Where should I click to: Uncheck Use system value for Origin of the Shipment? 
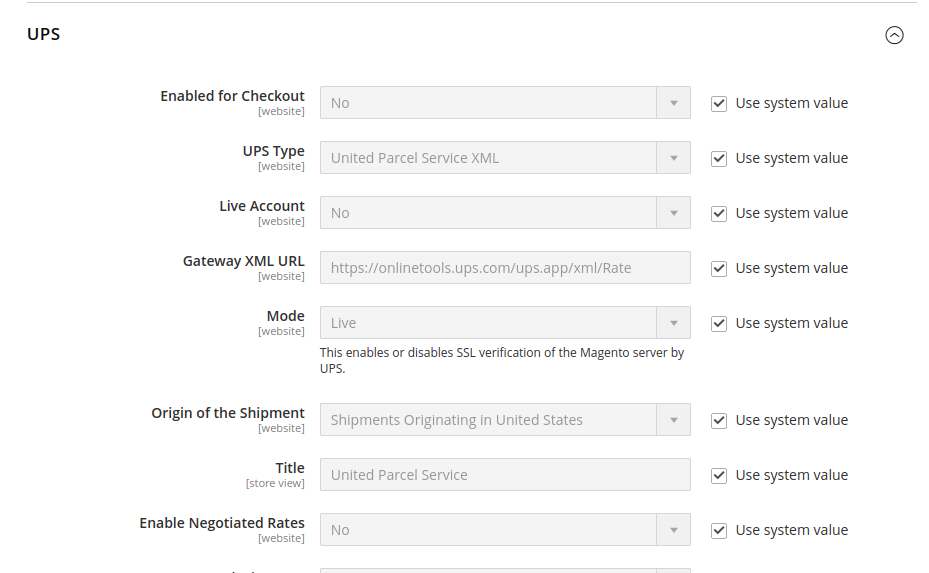click(x=719, y=421)
